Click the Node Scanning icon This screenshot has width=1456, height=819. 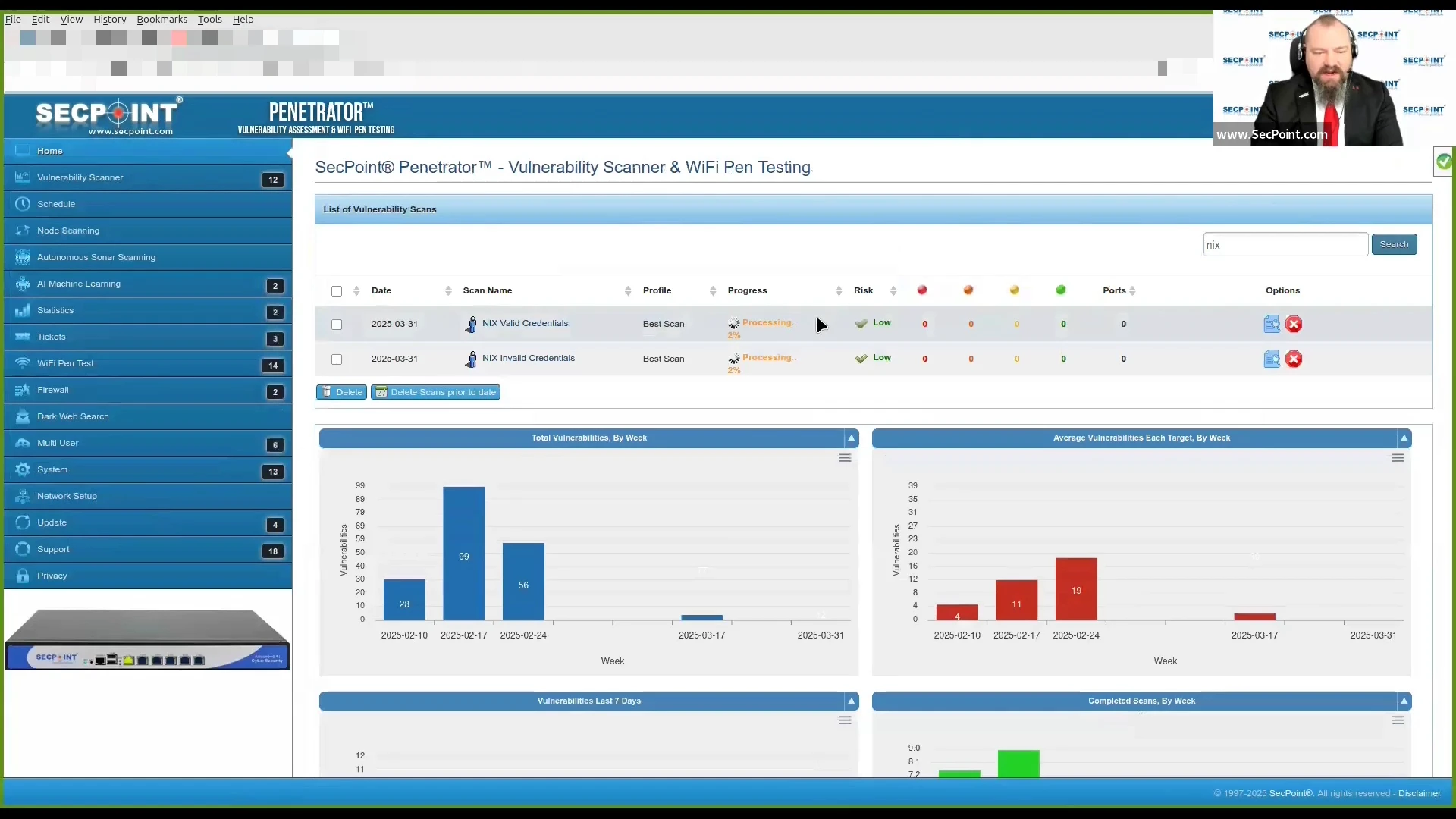coord(23,231)
